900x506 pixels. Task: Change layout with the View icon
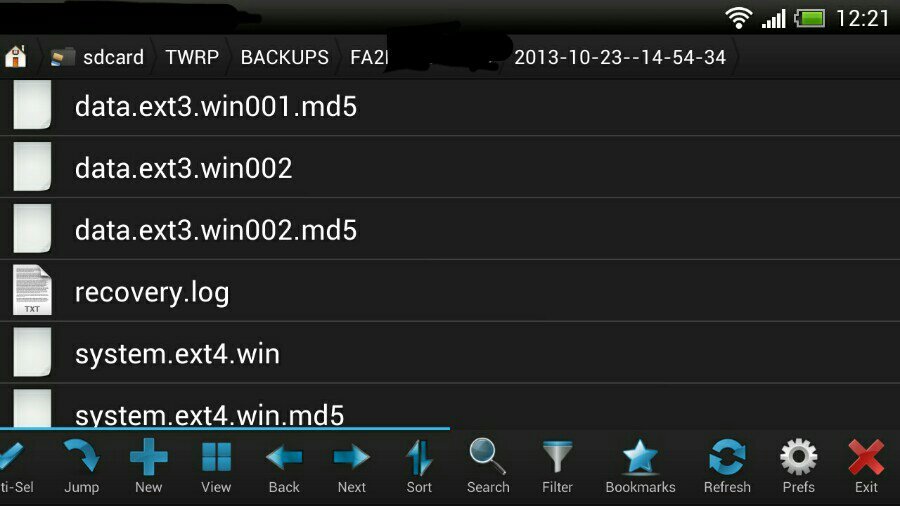tap(216, 466)
